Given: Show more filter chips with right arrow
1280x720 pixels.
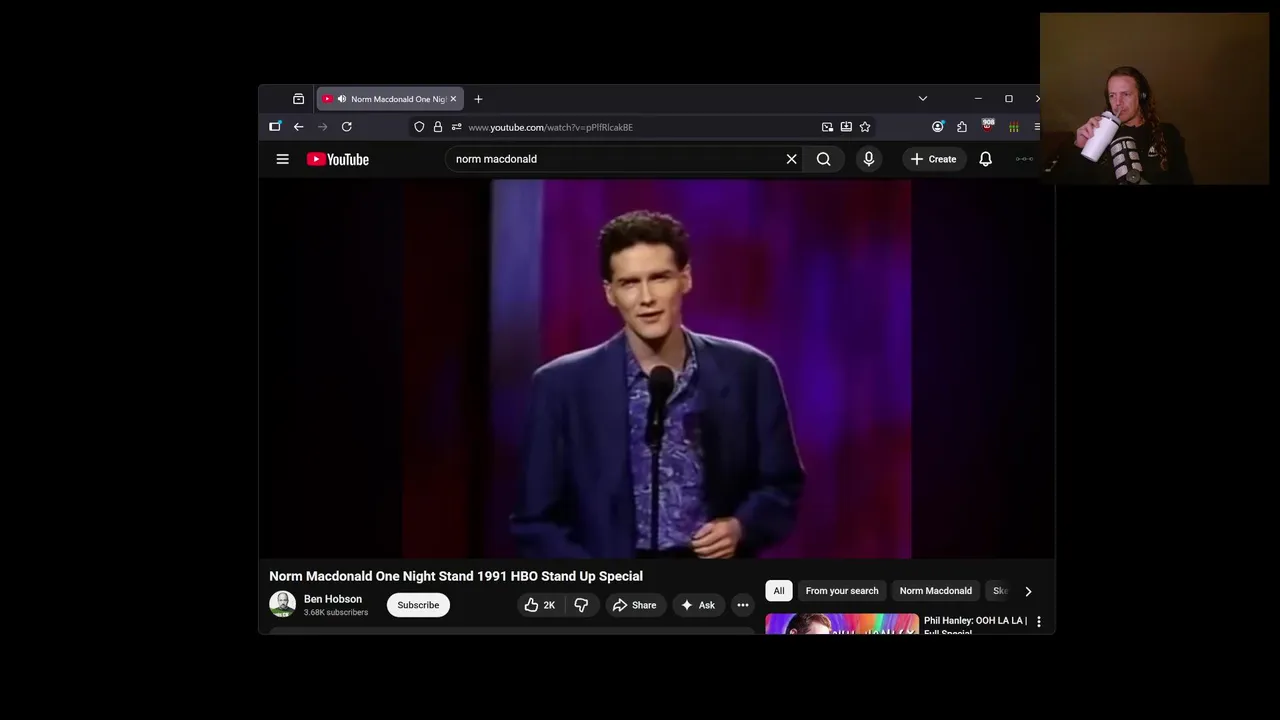Looking at the screenshot, I should coord(1028,591).
